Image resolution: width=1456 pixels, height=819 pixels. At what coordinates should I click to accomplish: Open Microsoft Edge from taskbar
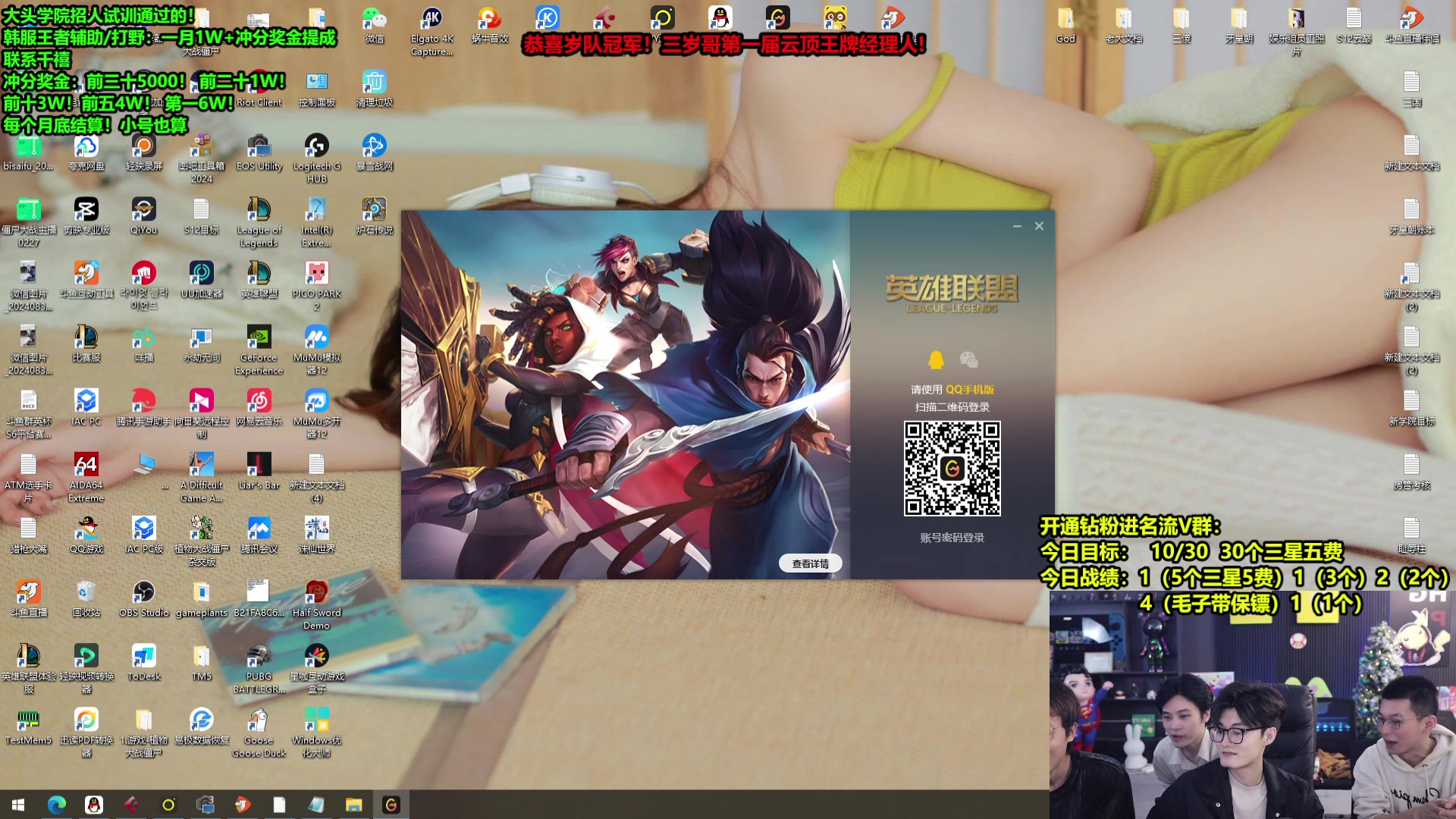[x=57, y=805]
